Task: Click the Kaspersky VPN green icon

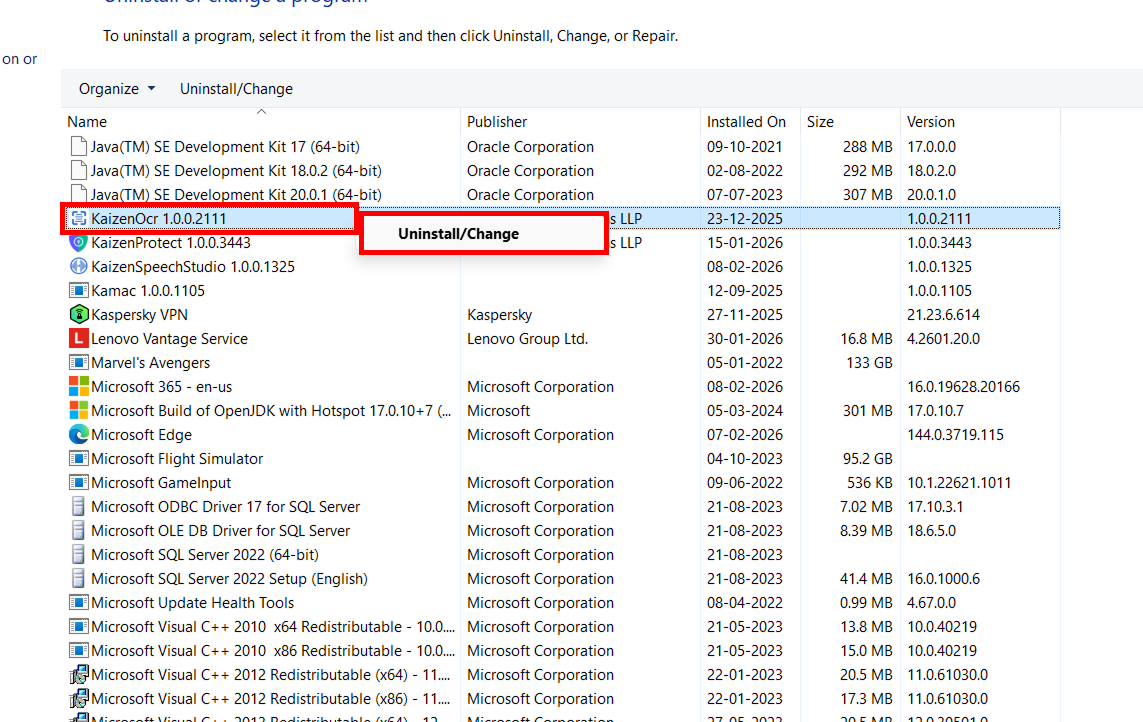Action: coord(78,315)
